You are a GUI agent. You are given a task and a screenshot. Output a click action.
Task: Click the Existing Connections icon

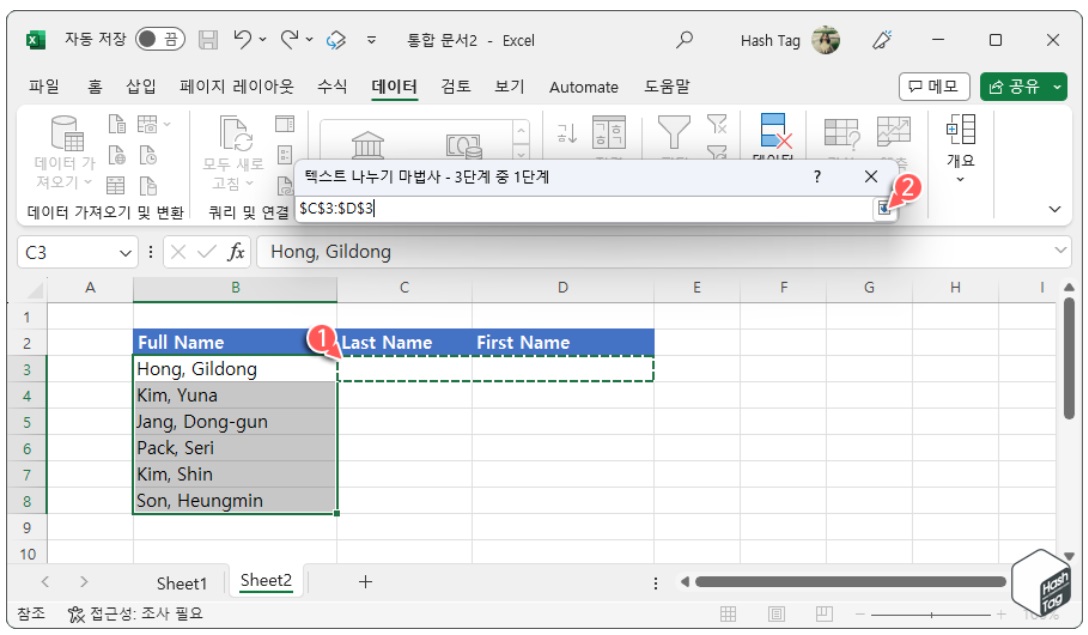(x=148, y=185)
